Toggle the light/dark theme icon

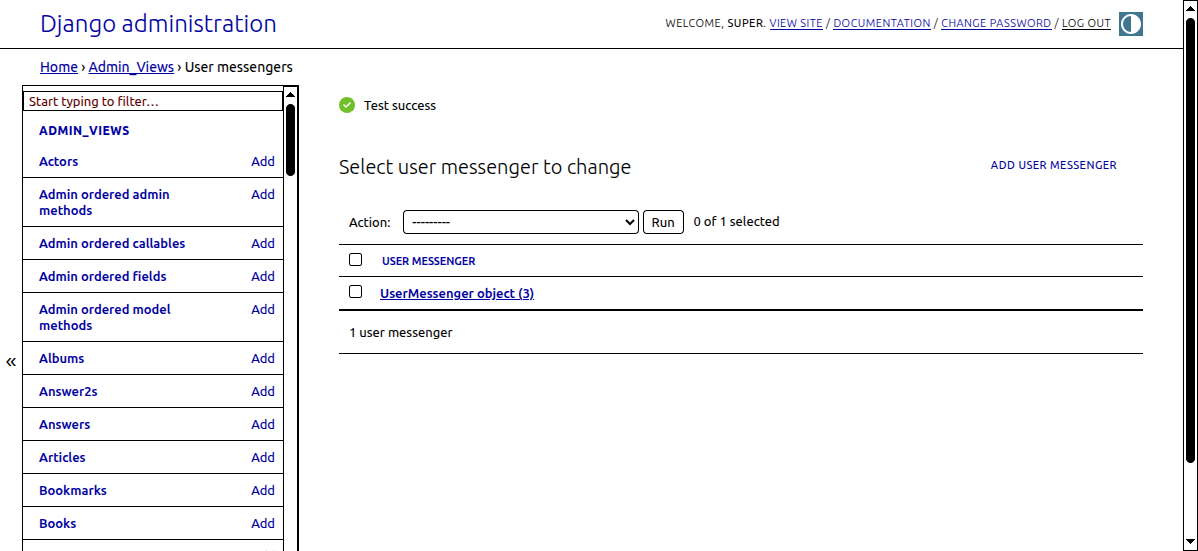point(1131,24)
